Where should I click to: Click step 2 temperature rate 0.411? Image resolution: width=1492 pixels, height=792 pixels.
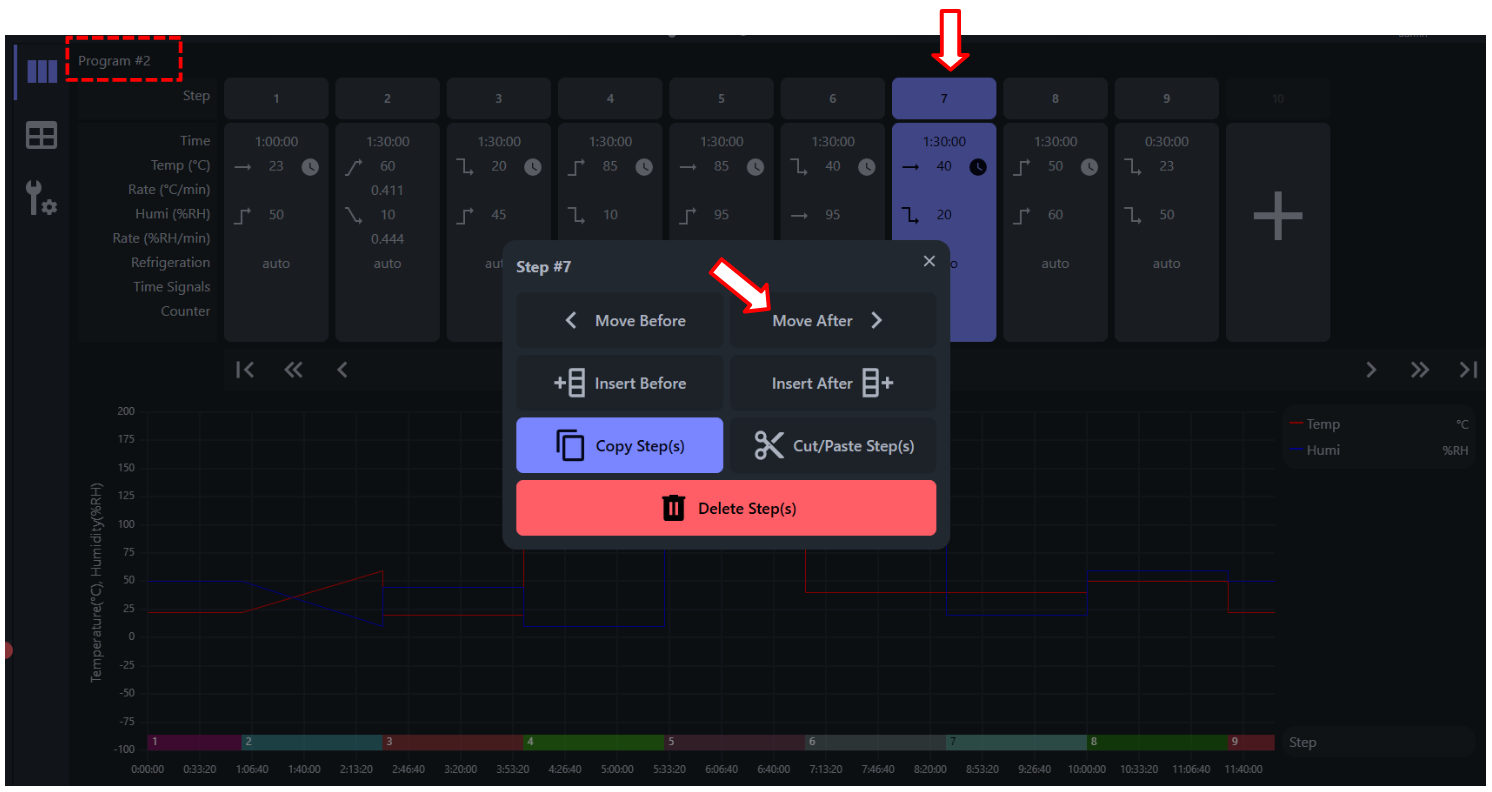click(x=387, y=190)
